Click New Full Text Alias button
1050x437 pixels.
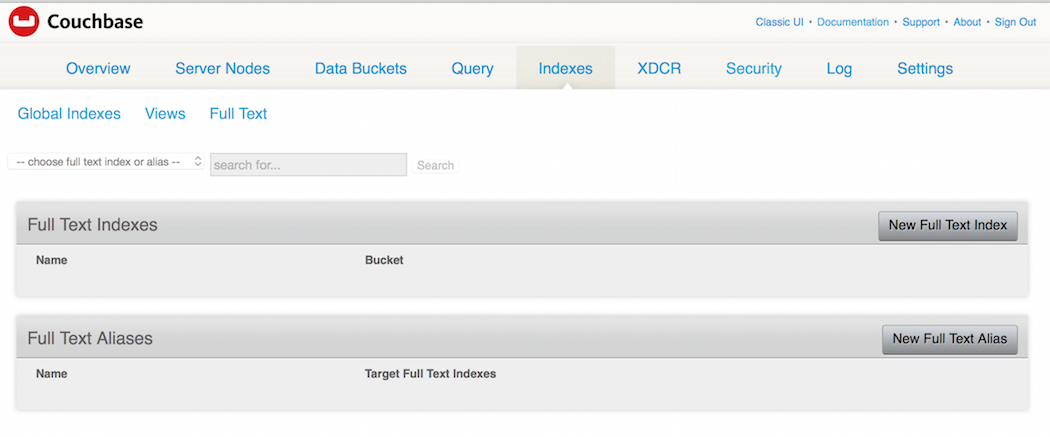click(x=950, y=339)
